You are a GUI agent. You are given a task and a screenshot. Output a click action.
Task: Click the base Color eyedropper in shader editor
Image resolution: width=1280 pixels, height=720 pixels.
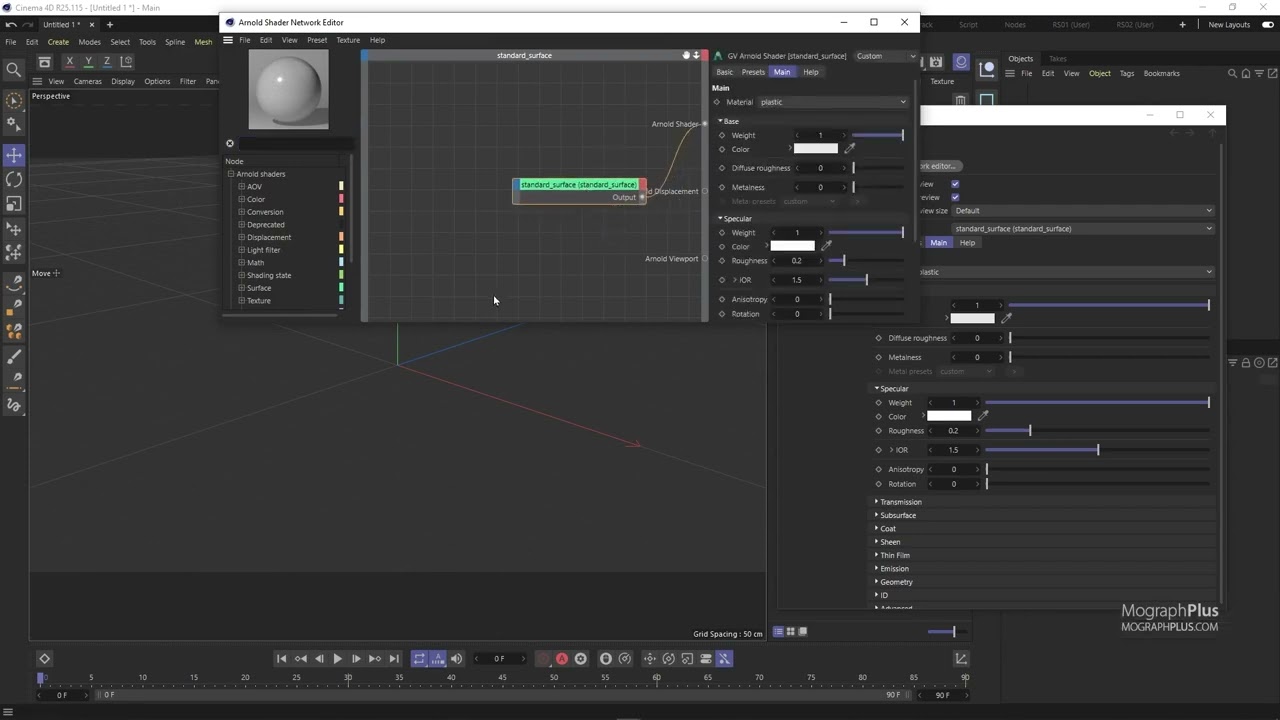pos(850,149)
